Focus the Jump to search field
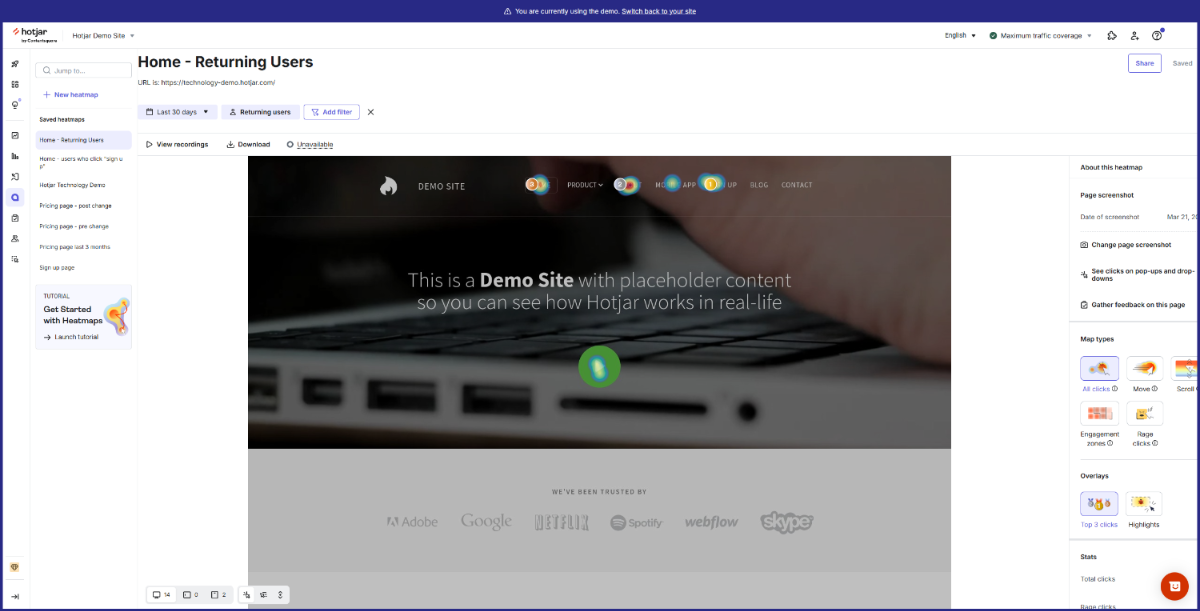The width and height of the screenshot is (1200, 611). click(83, 71)
